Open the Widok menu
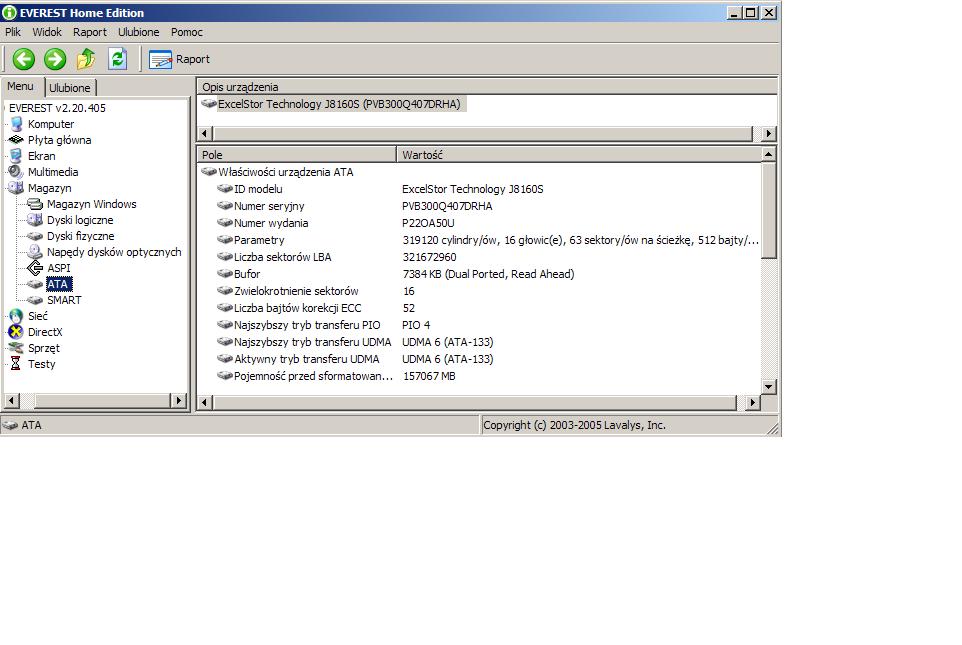 pos(47,32)
